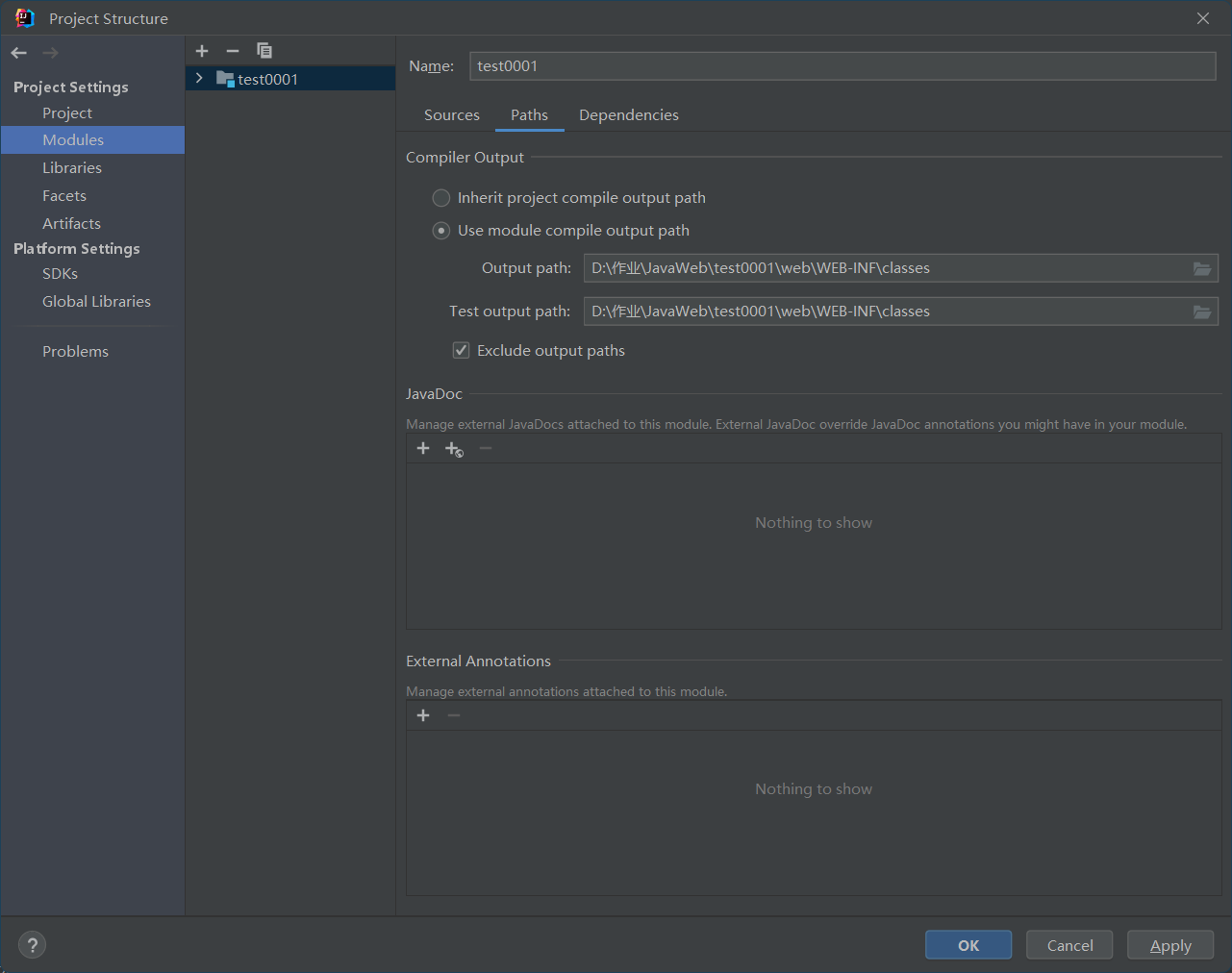Go to SDKs under Platform Settings
Image resolution: width=1232 pixels, height=973 pixels.
coord(60,274)
